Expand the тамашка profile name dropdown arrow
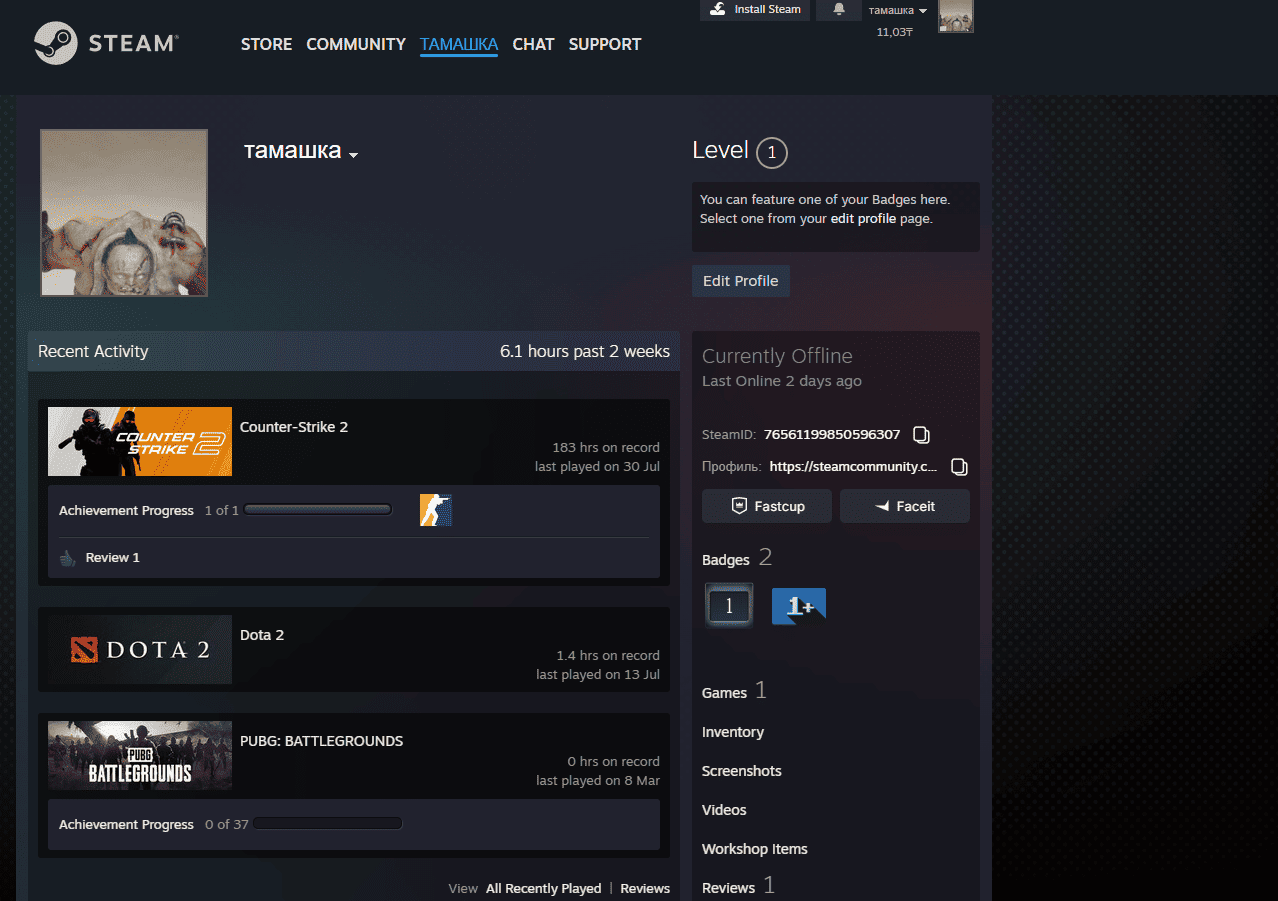This screenshot has height=901, width=1278. [x=353, y=154]
